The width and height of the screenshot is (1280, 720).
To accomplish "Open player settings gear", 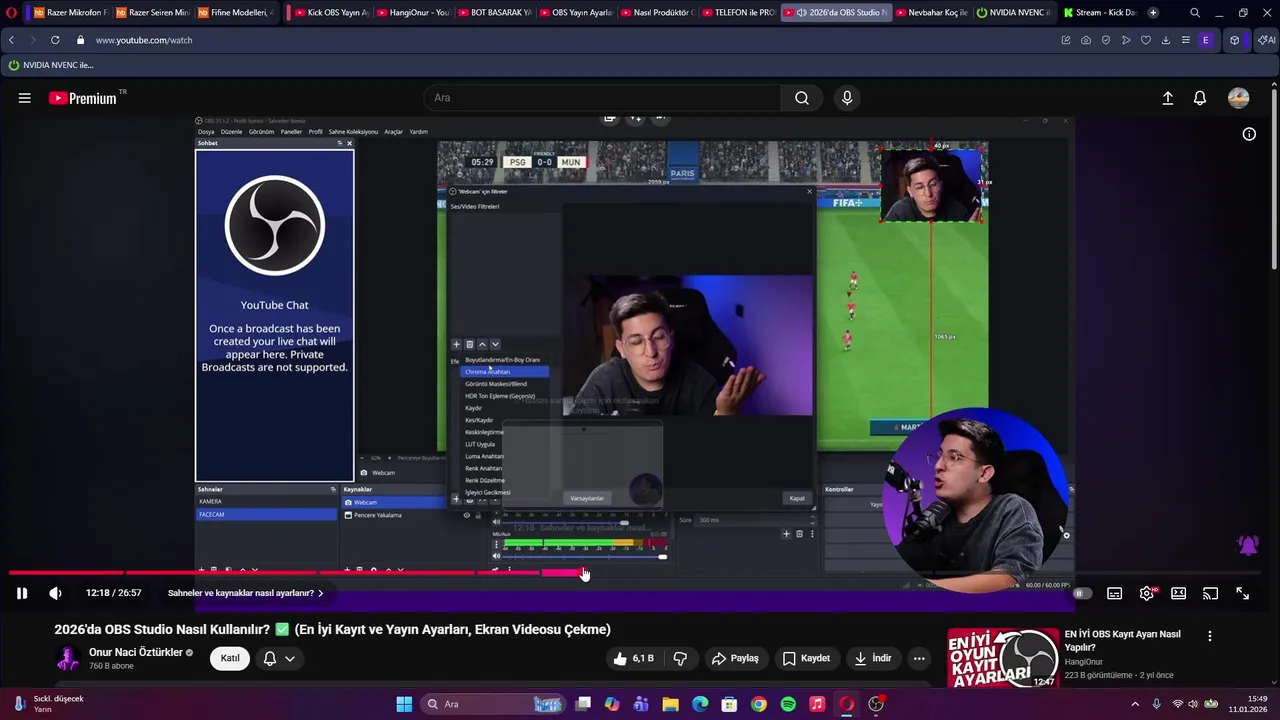I will coord(1147,593).
